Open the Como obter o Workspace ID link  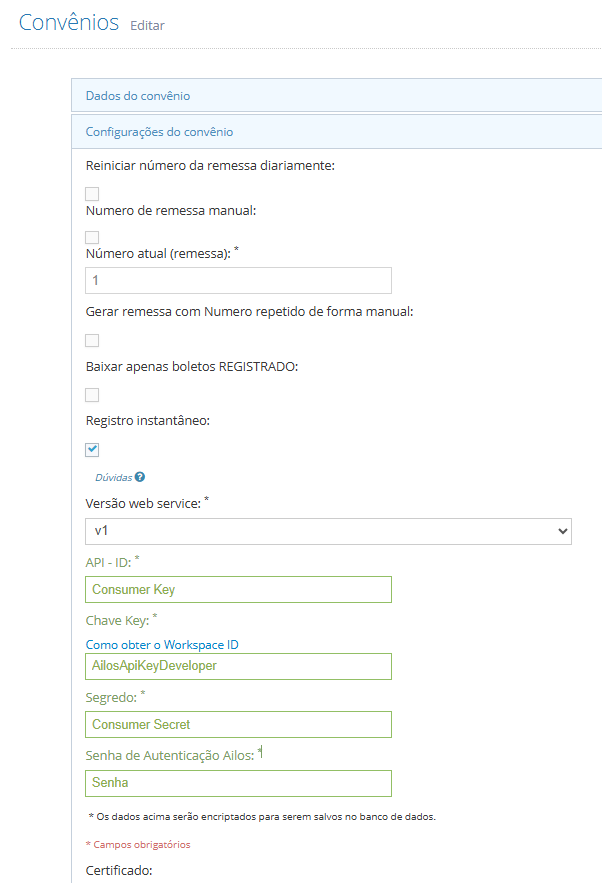point(162,645)
